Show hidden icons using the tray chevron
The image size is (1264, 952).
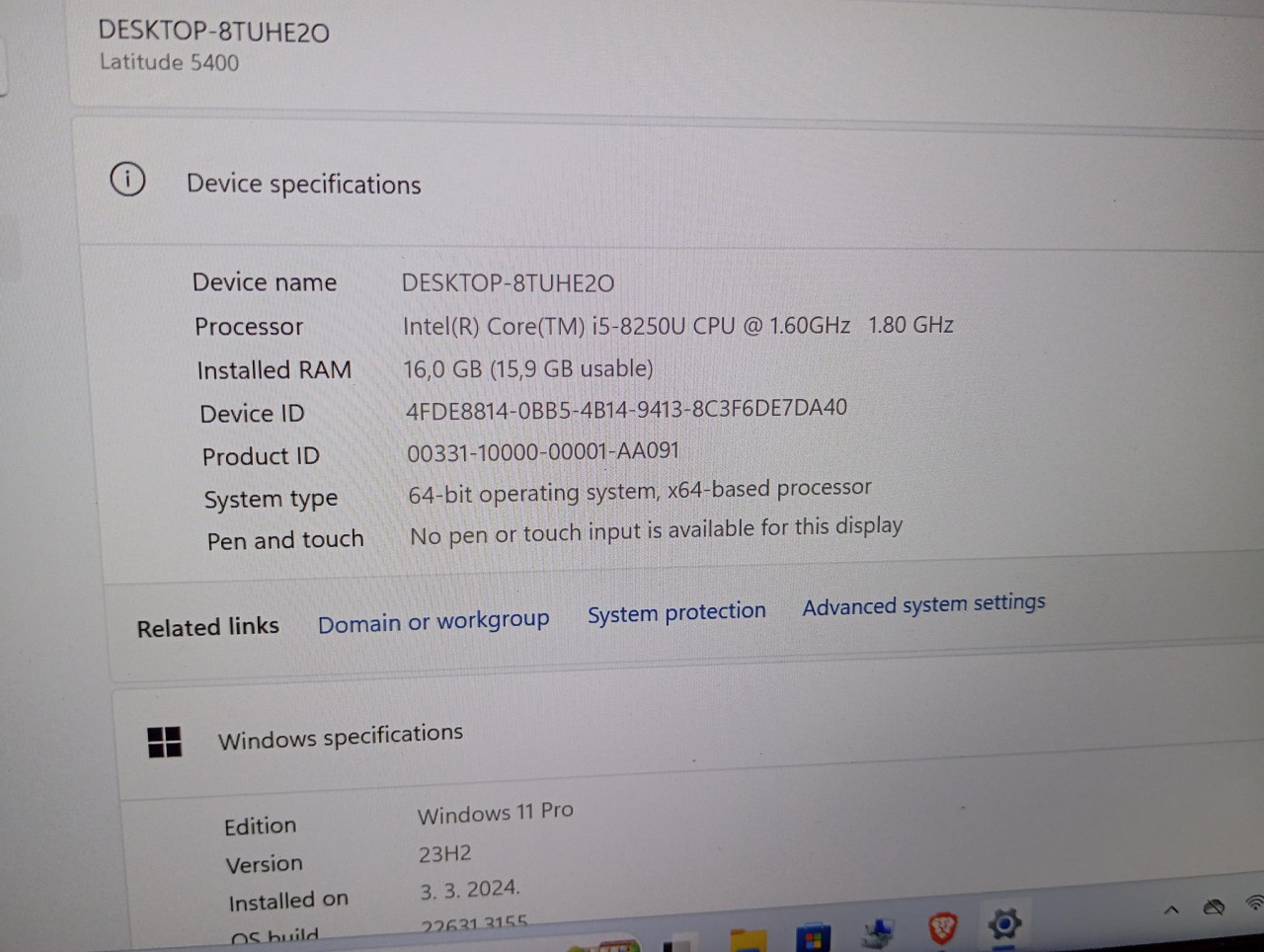tap(1171, 910)
